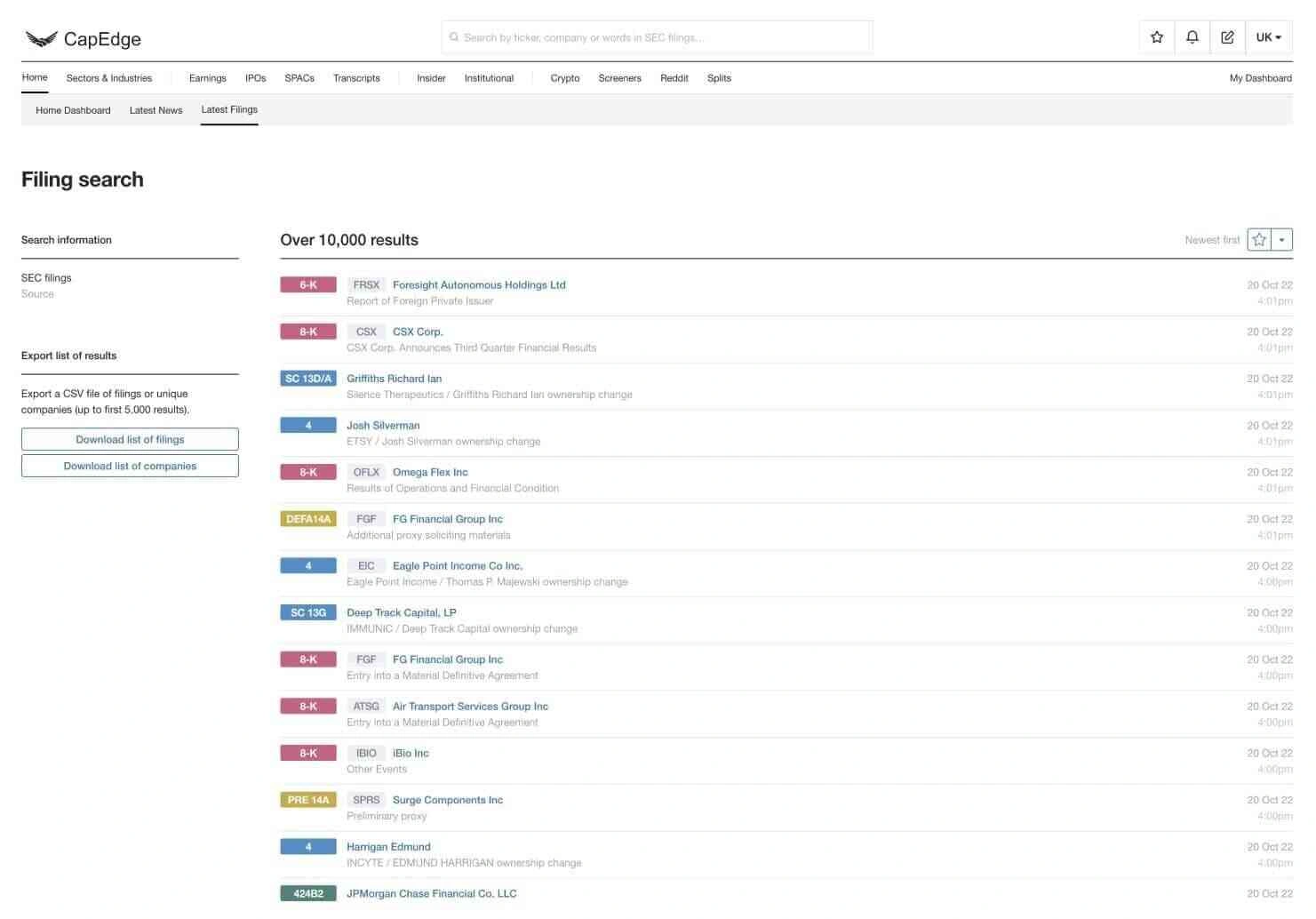Save this search with star icon
Screen dimensions: 1316x919
click(x=1258, y=240)
